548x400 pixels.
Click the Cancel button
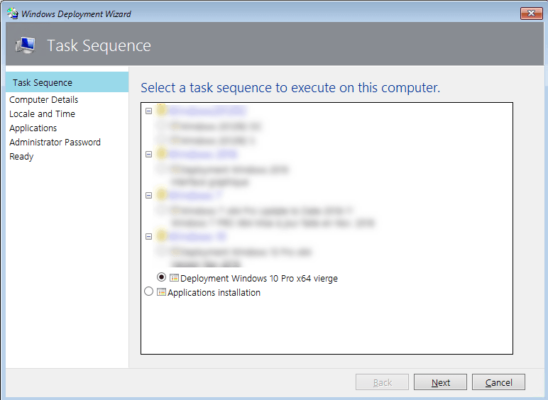(498, 382)
